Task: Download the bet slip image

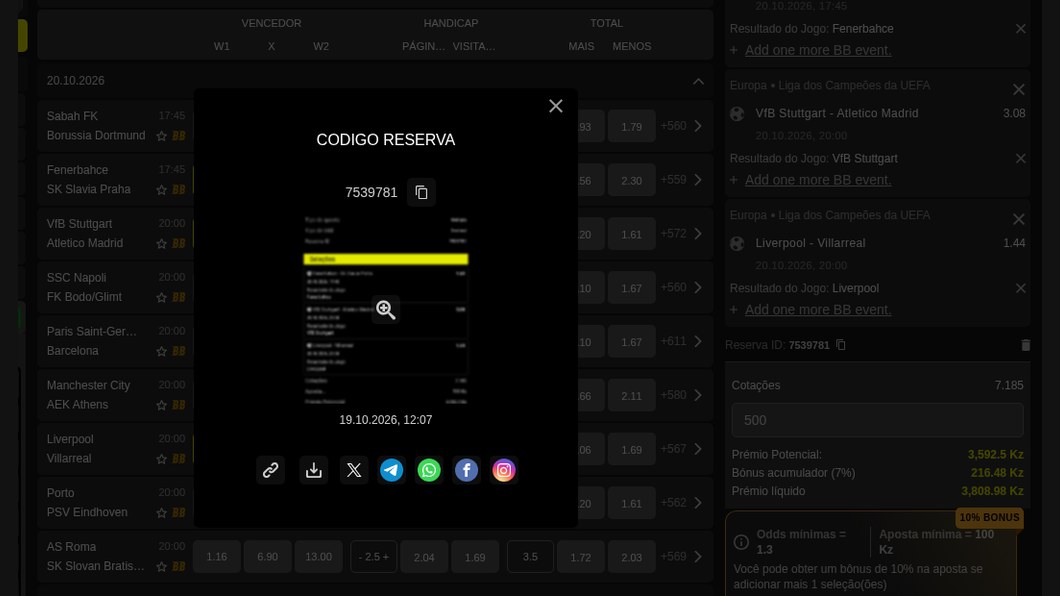Action: tap(314, 470)
